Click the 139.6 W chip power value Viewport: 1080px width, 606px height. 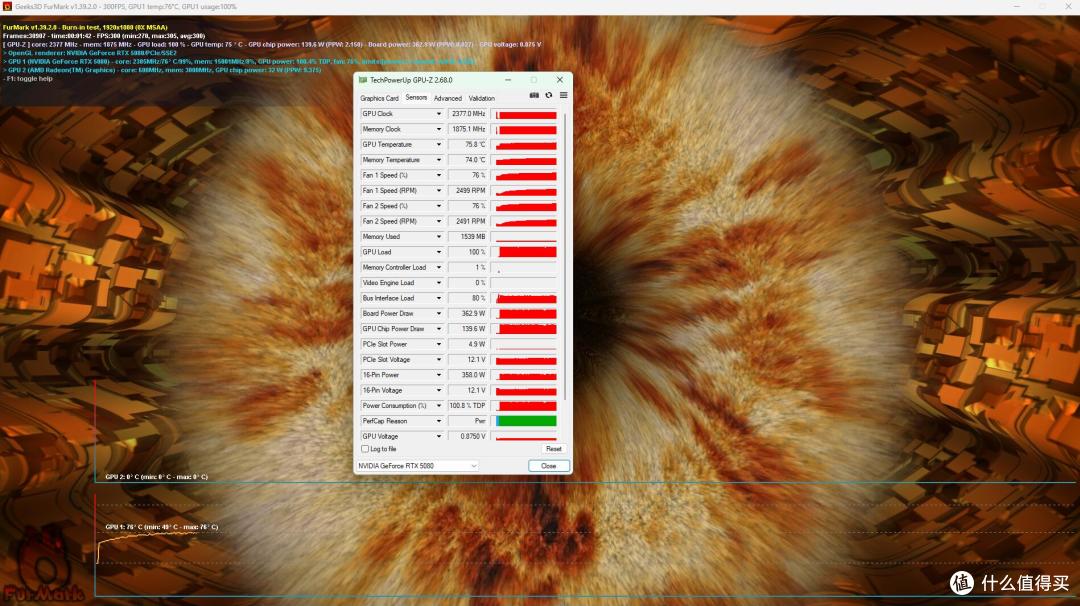coord(468,329)
